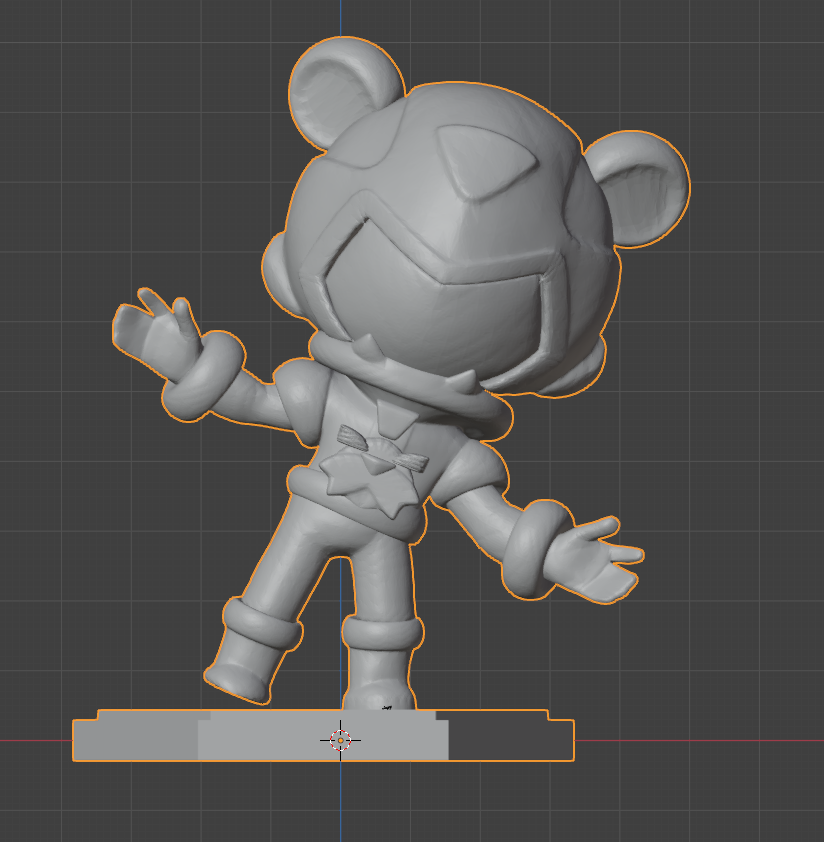Select the outstretched hand on the right
The width and height of the screenshot is (824, 842).
click(x=602, y=559)
